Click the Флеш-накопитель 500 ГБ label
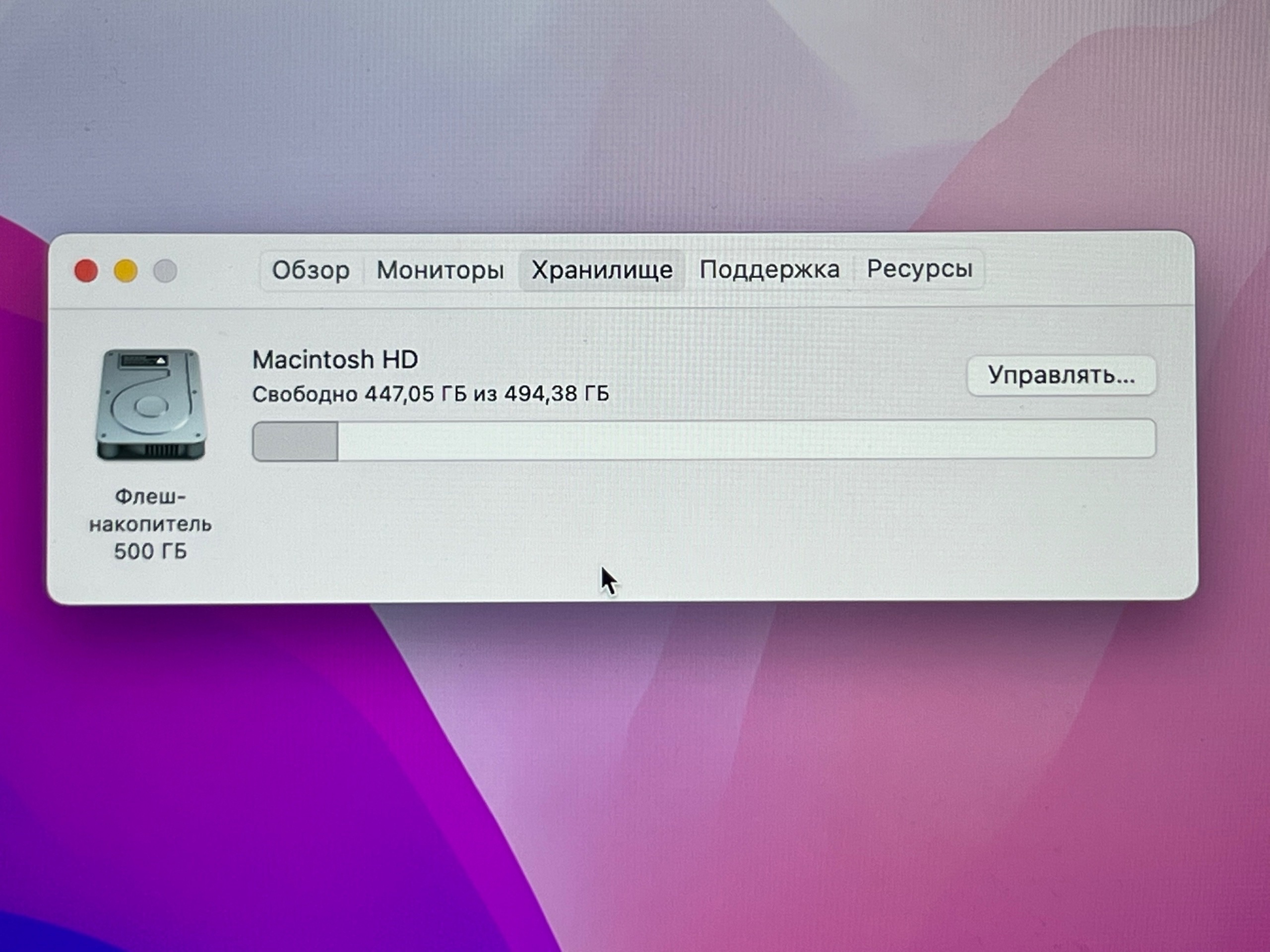This screenshot has width=1270, height=952. [x=150, y=524]
